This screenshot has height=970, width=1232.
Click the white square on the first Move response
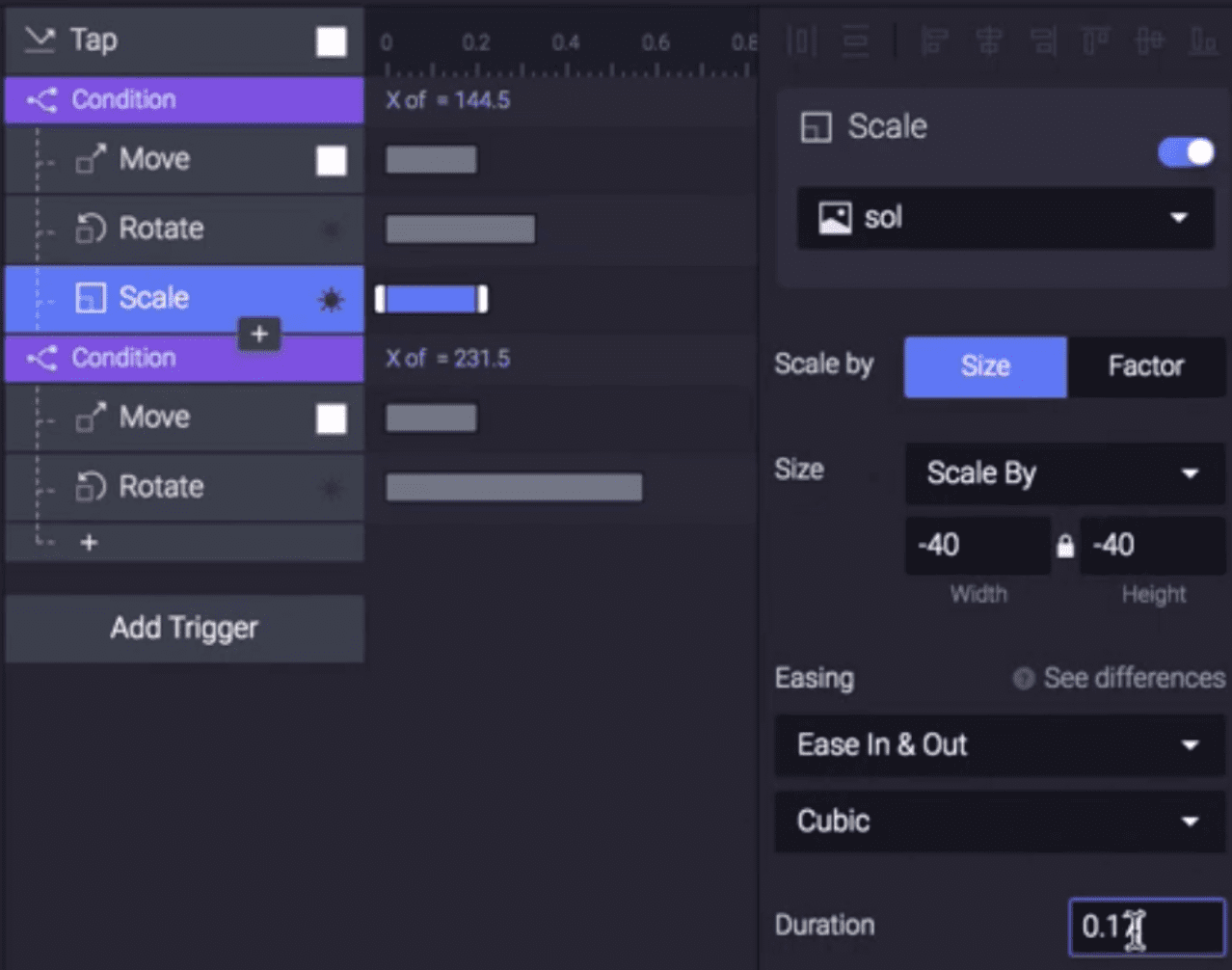[331, 160]
